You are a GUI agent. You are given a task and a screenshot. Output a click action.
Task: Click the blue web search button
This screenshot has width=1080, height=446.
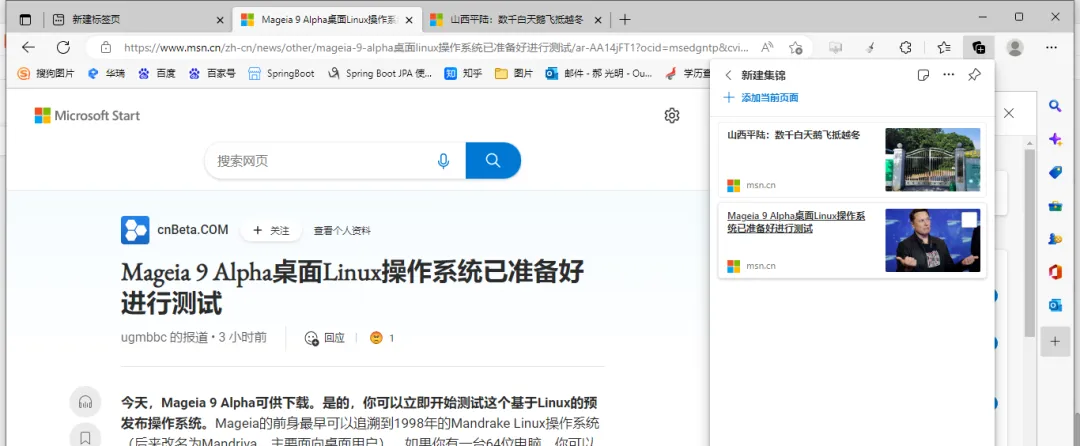tap(493, 160)
